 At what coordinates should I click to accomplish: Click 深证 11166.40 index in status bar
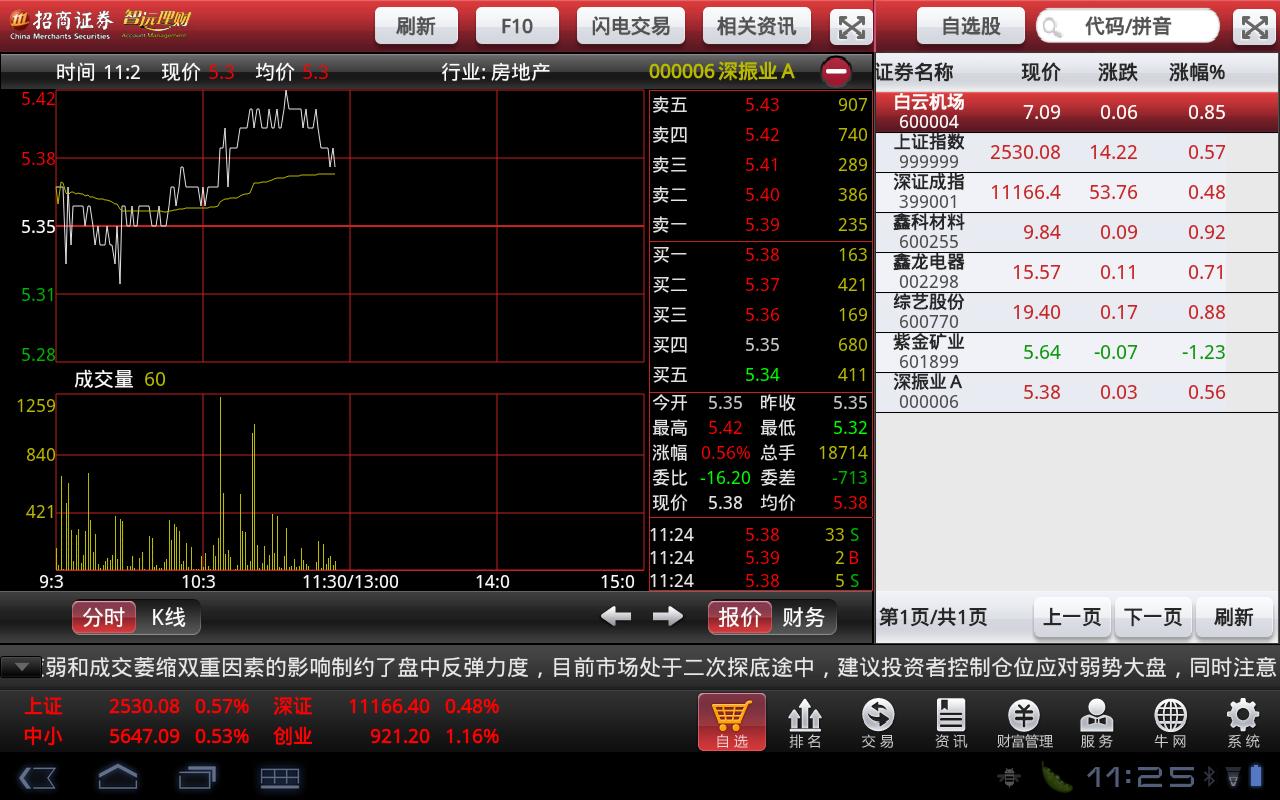pyautogui.click(x=386, y=706)
